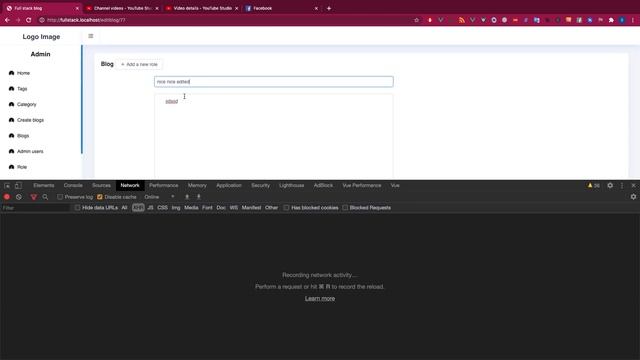Click the Admin users sidebar icon
Screen dimensions: 640x360
tap(11, 151)
